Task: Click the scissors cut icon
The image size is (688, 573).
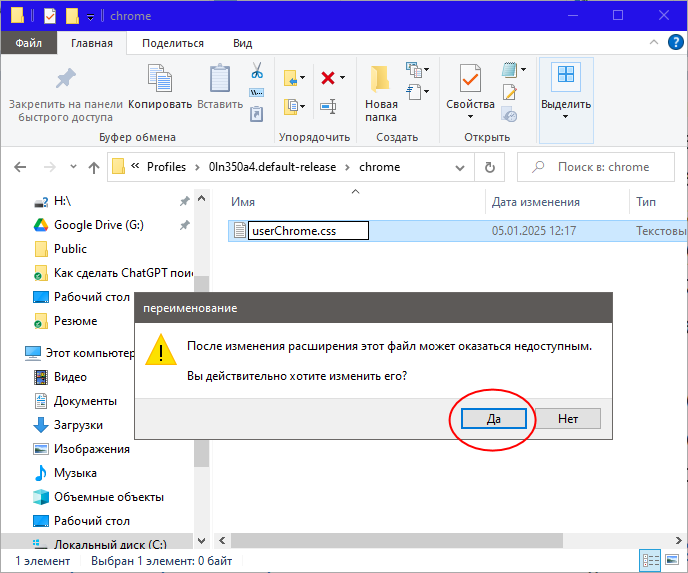Action: (x=257, y=70)
